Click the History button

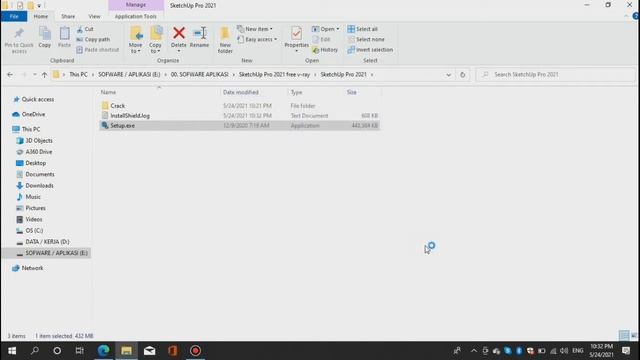[x=325, y=50]
